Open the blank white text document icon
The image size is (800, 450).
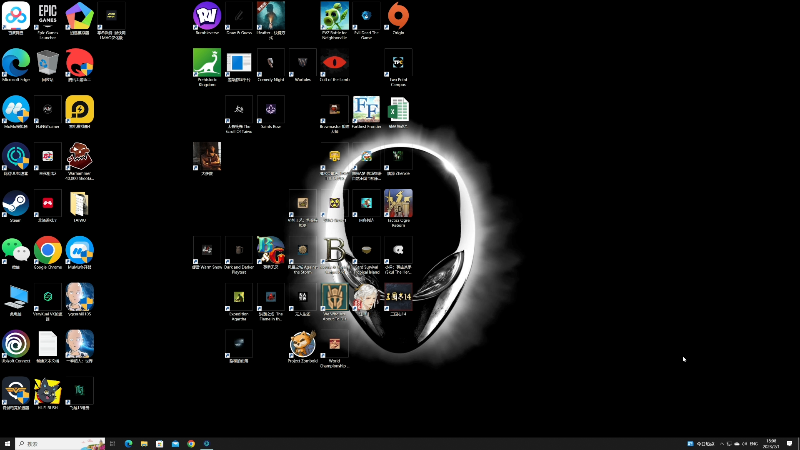[x=47, y=344]
